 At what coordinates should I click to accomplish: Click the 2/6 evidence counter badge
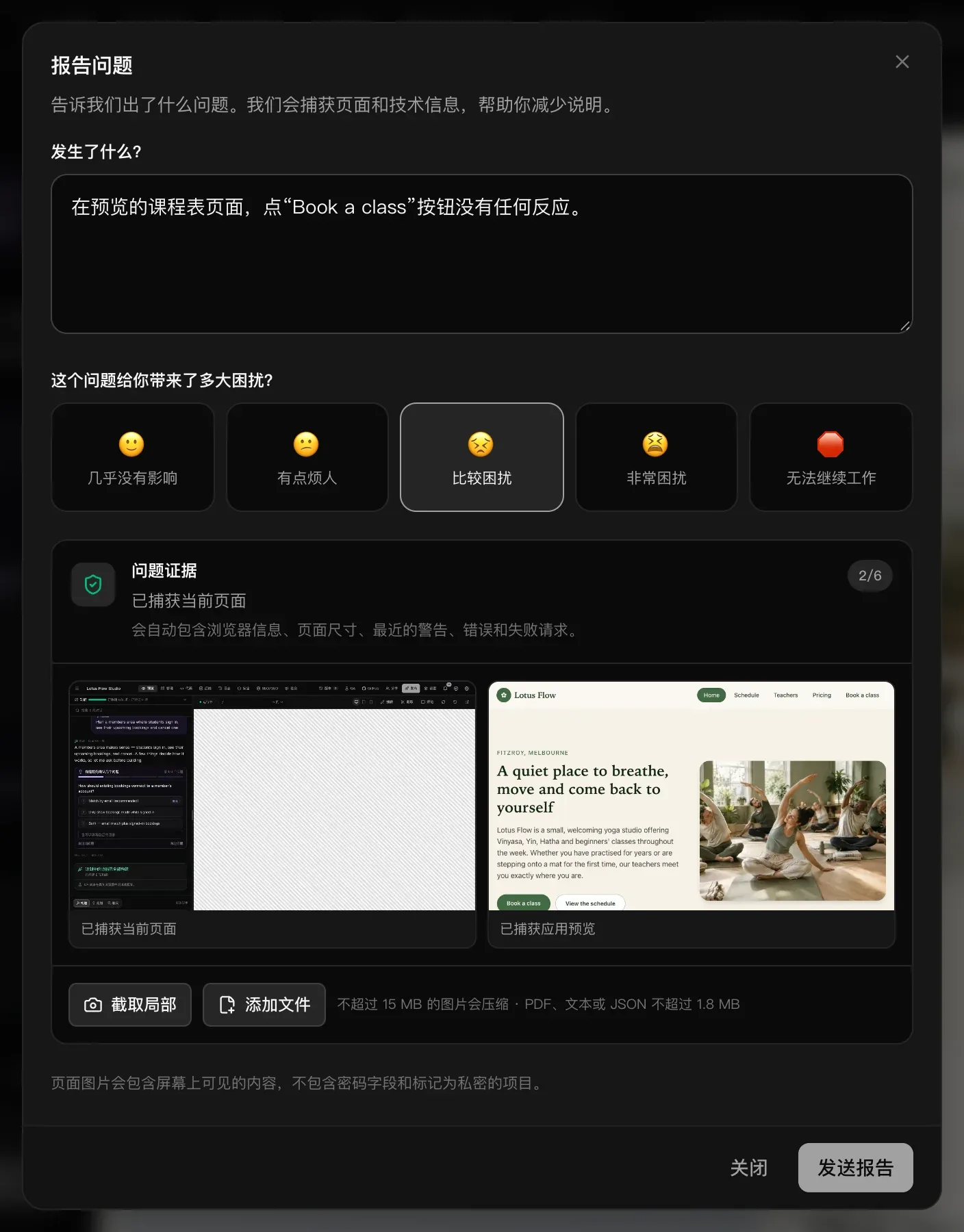[x=870, y=576]
